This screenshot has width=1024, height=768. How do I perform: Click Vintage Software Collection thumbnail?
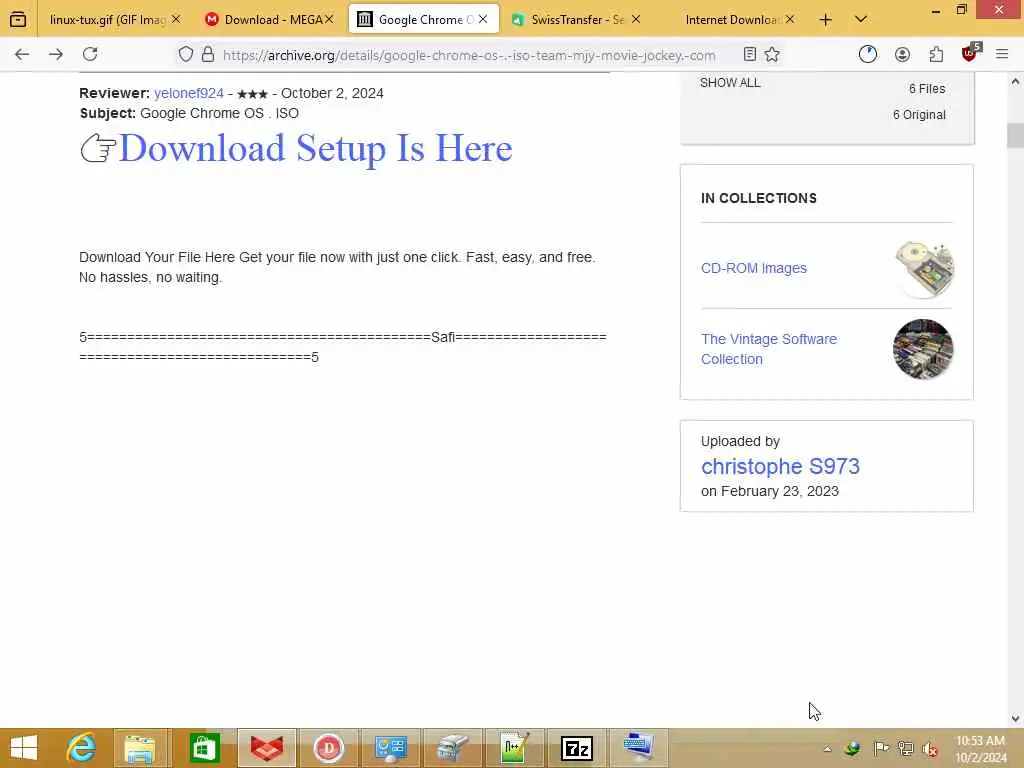(923, 349)
